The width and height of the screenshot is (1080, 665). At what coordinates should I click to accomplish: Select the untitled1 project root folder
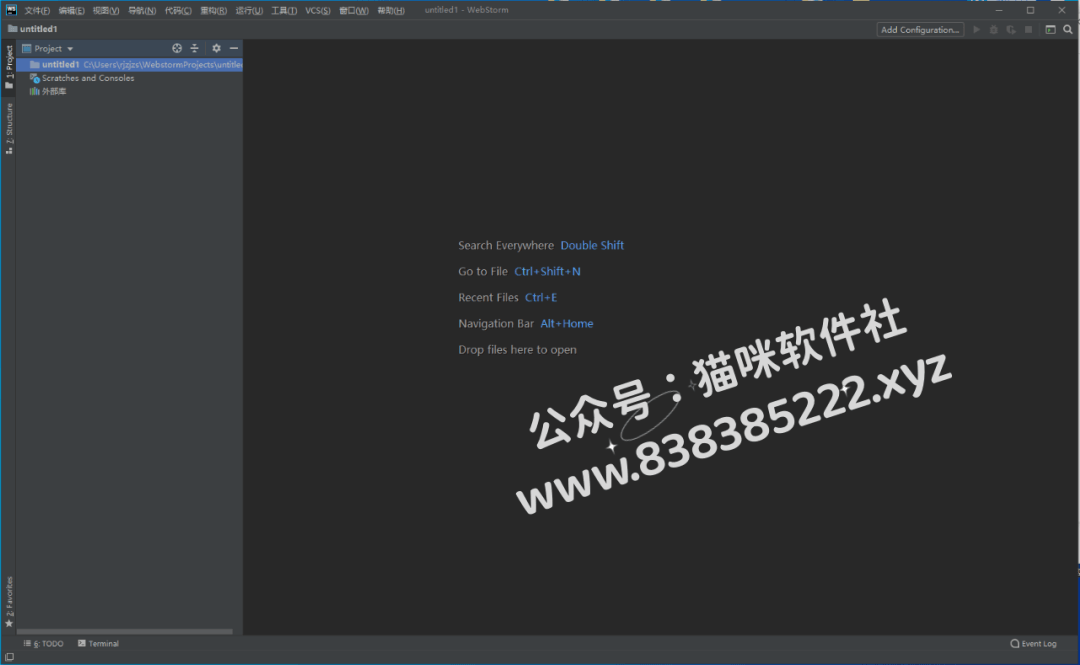[x=129, y=65]
